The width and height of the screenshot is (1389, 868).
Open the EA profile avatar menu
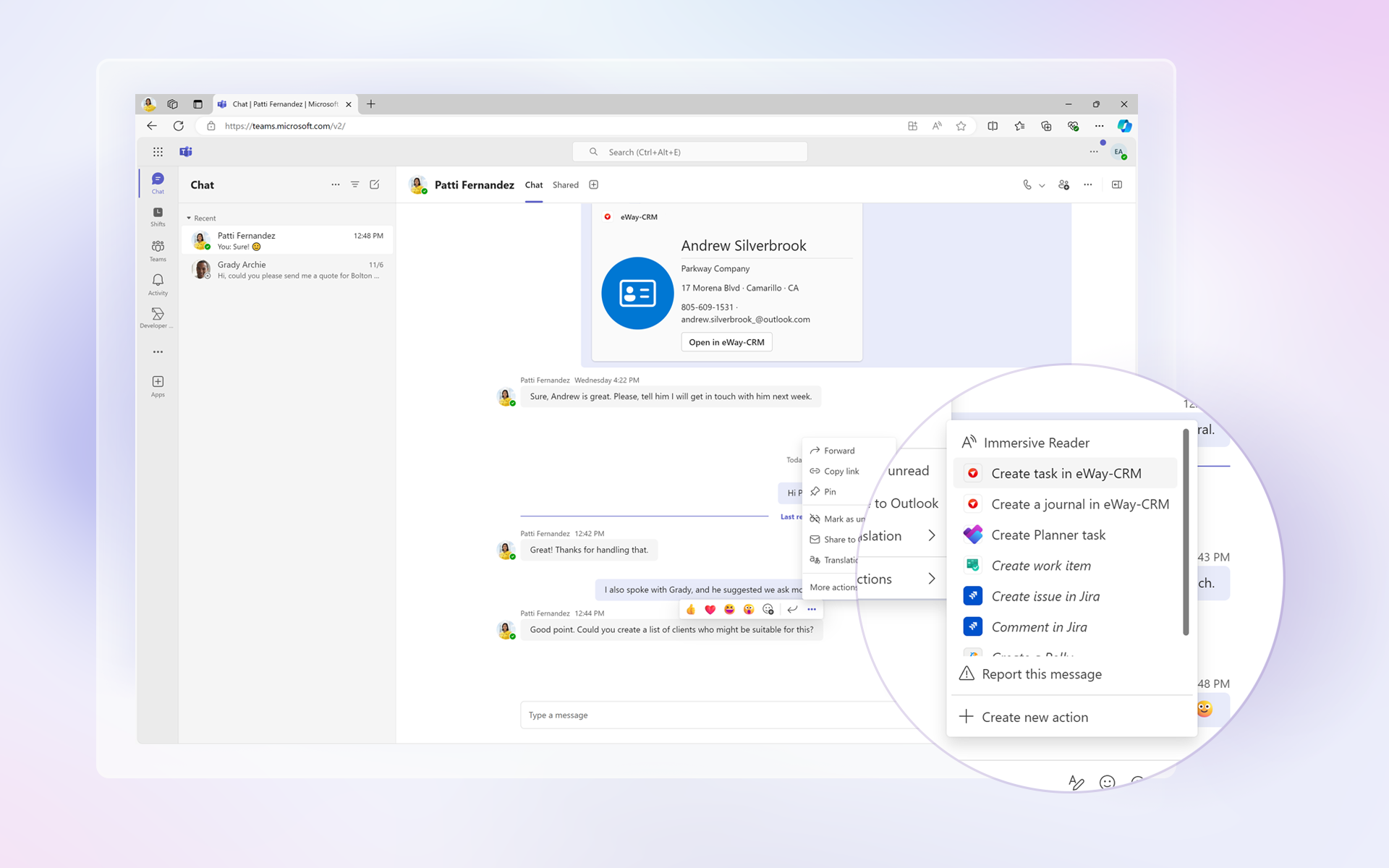(1119, 152)
